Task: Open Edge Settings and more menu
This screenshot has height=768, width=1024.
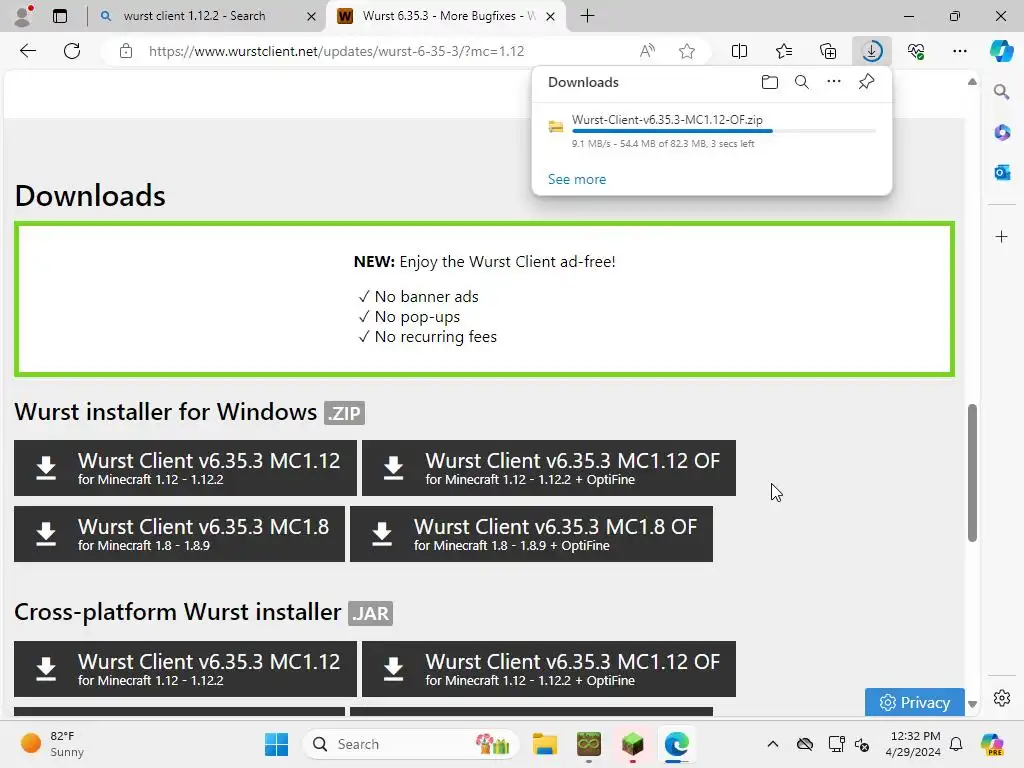Action: pyautogui.click(x=959, y=51)
